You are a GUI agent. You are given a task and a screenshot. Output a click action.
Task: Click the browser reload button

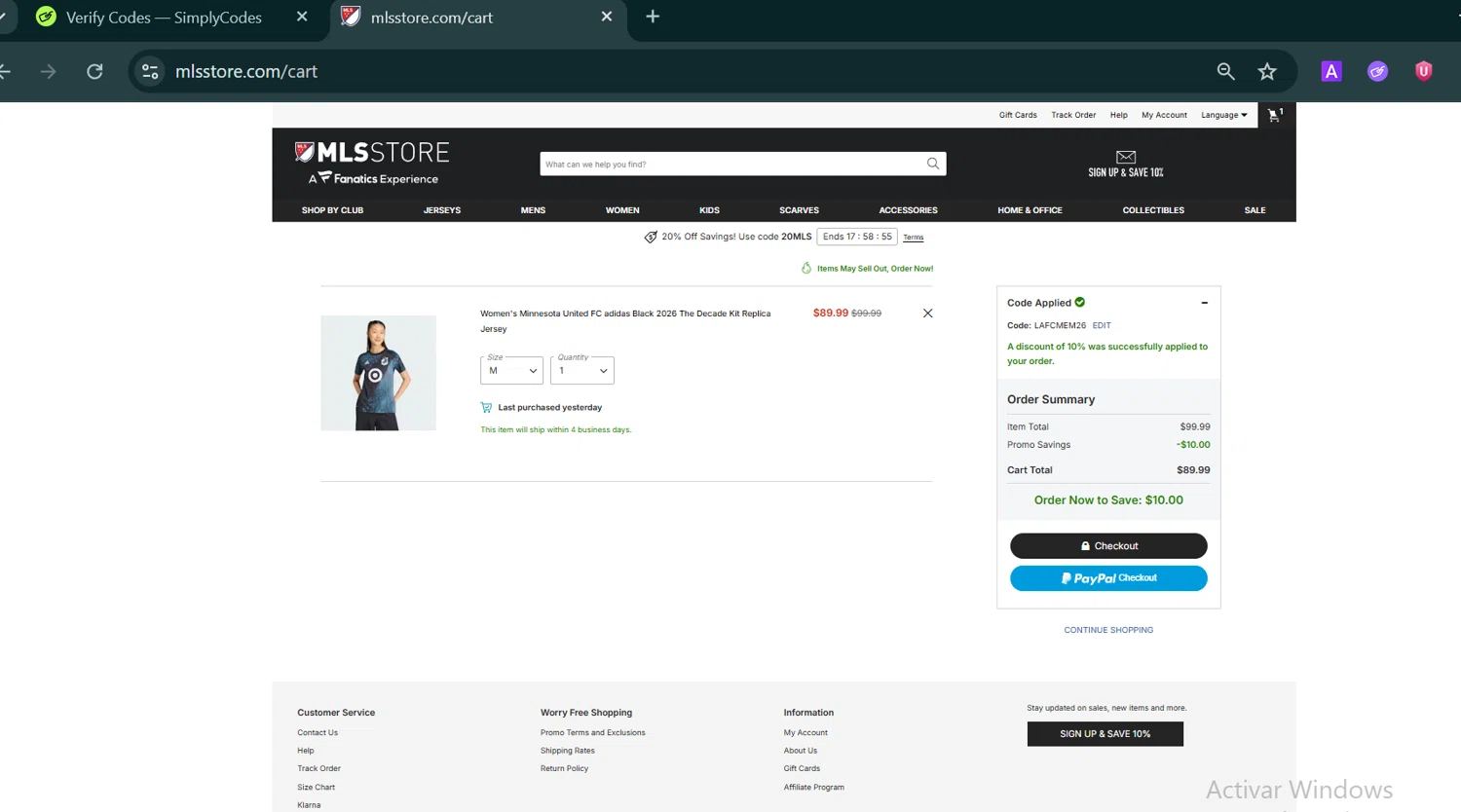(94, 71)
